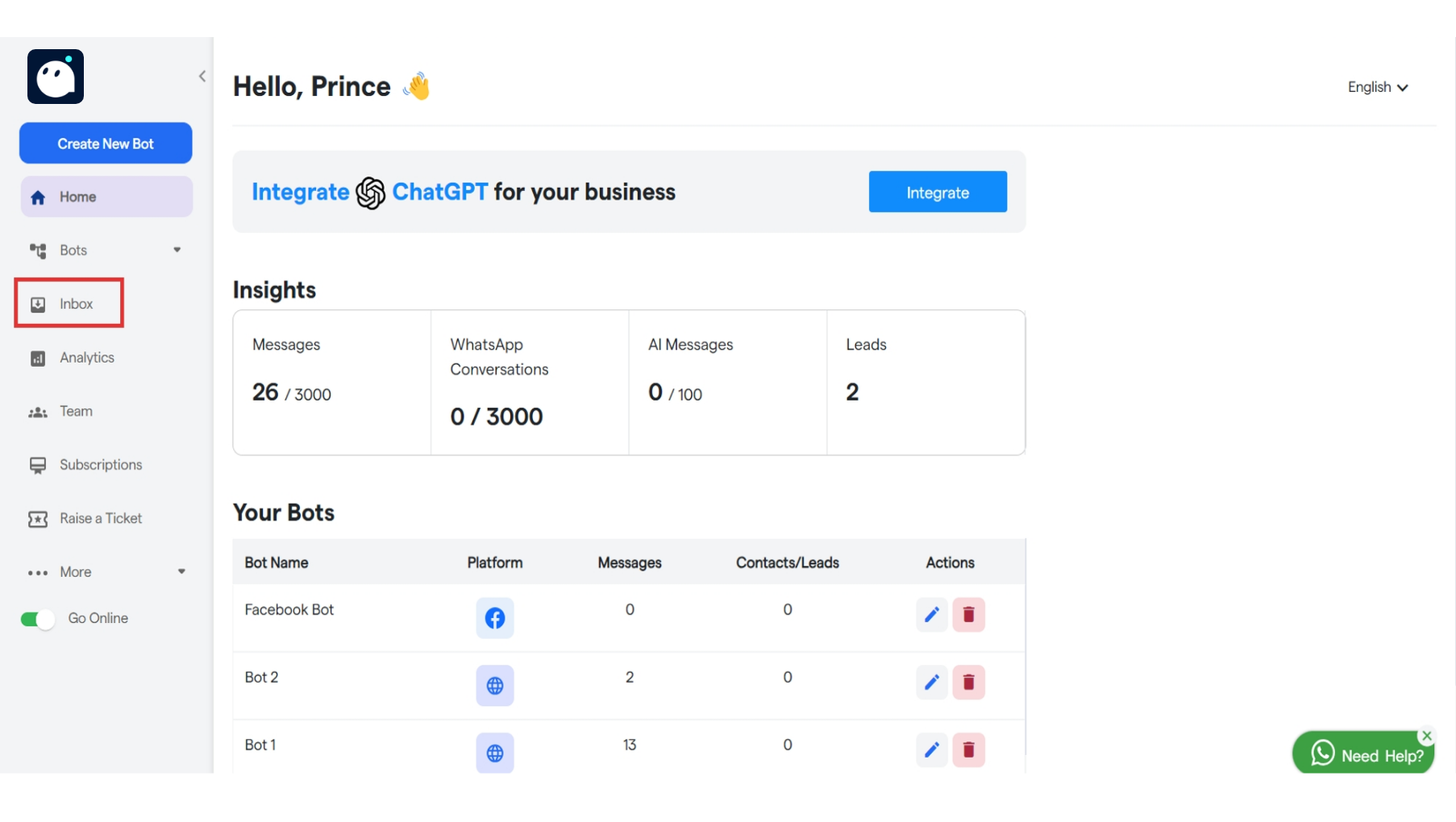Click the Actions column header
The width and height of the screenshot is (1456, 822).
(x=950, y=563)
